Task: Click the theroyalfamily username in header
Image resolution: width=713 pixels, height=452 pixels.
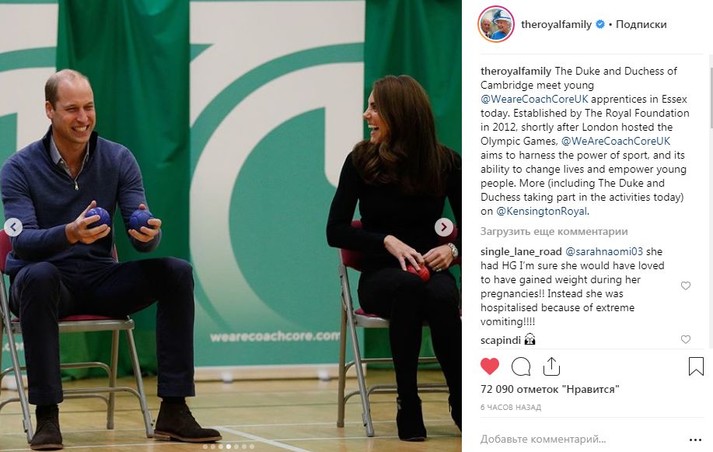Action: (x=556, y=24)
